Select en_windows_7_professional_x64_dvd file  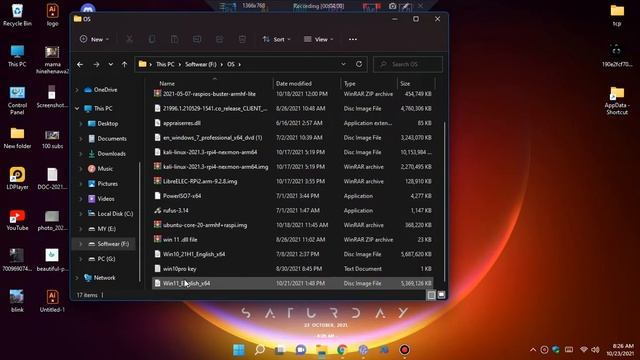point(293,138)
